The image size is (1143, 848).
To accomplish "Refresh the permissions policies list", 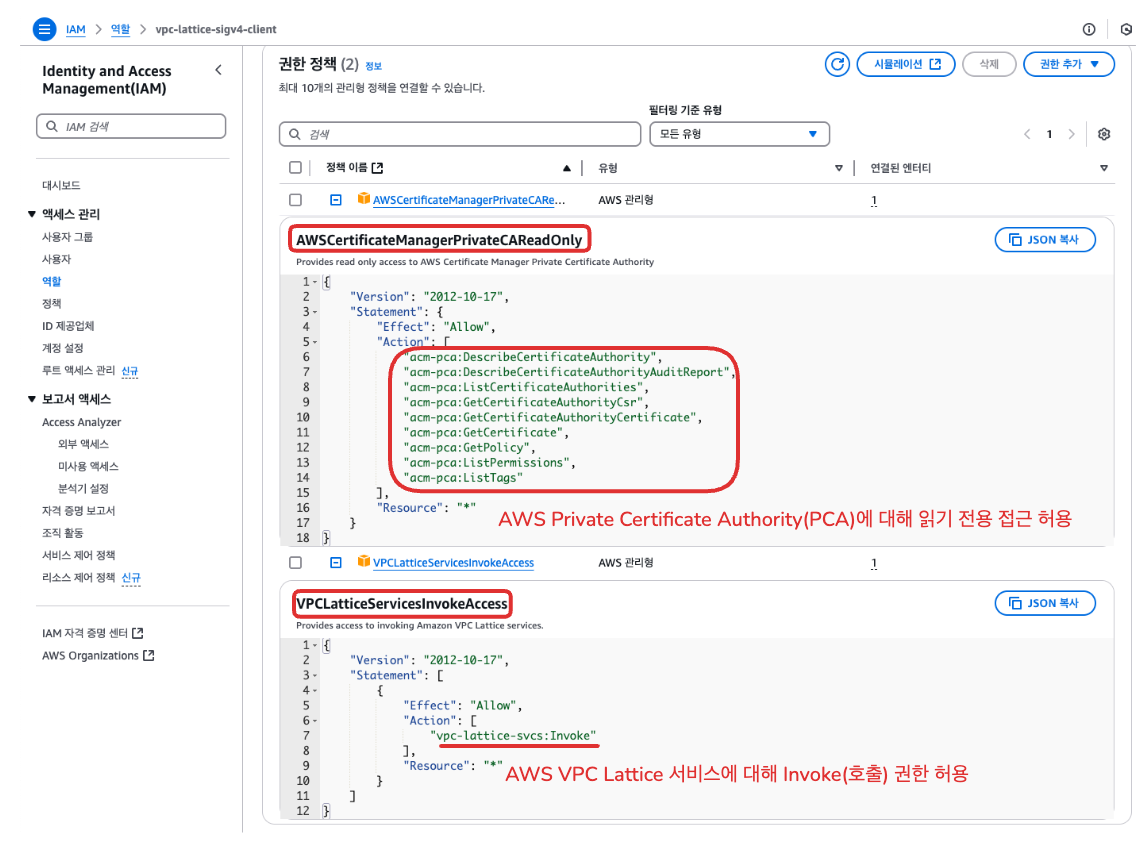I will click(x=837, y=64).
